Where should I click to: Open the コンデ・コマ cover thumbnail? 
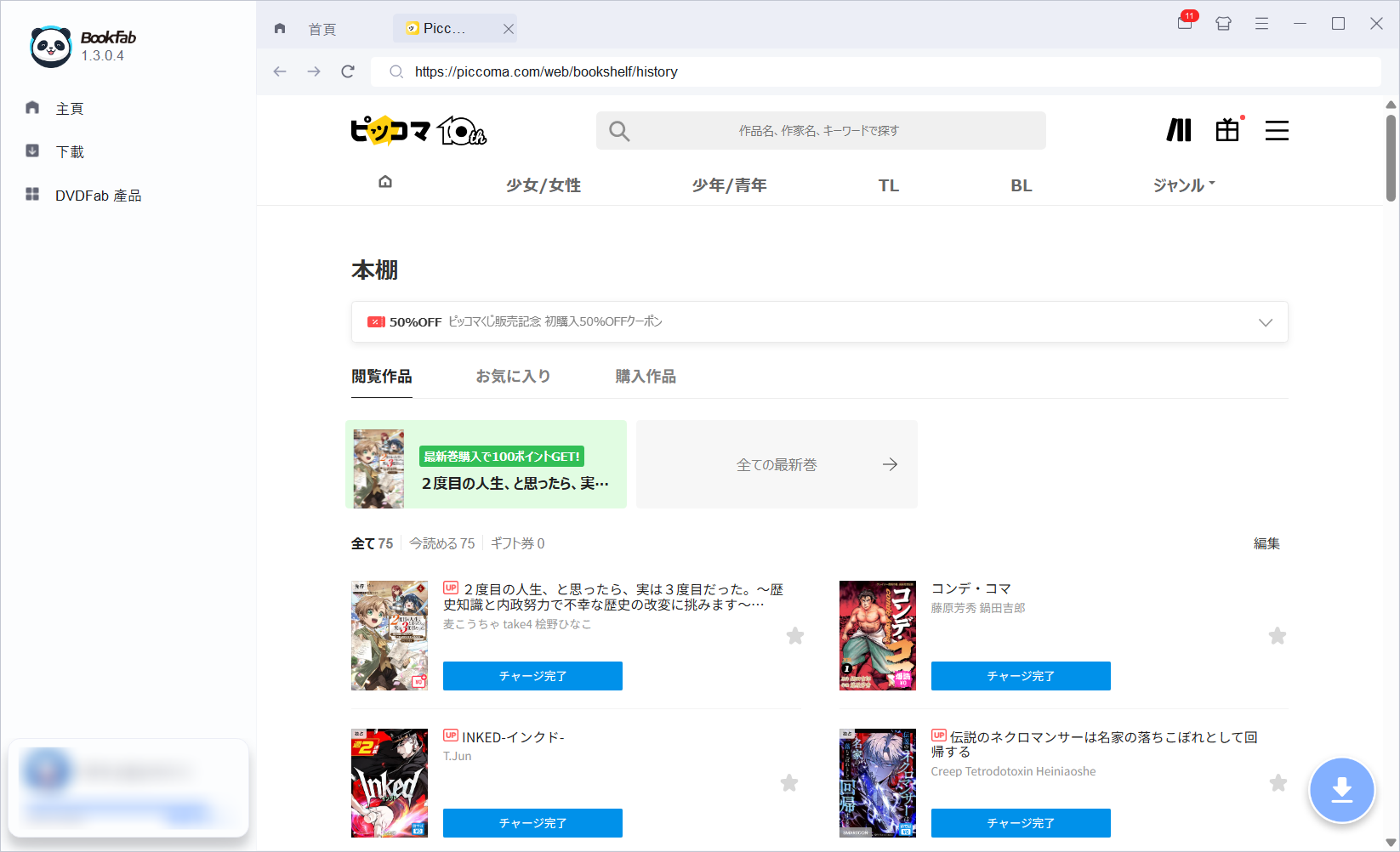point(878,635)
